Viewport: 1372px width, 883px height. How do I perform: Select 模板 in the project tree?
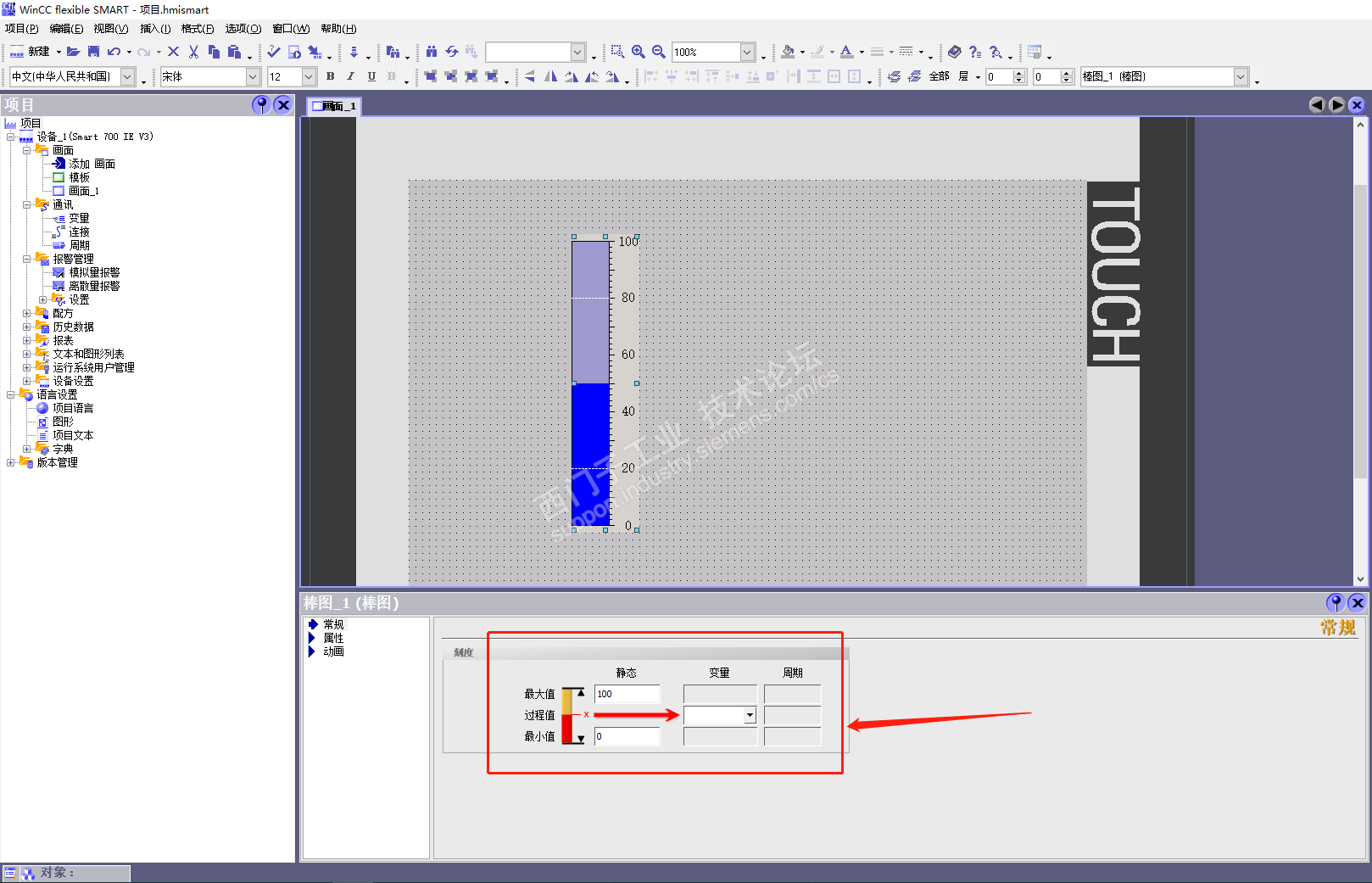point(79,177)
